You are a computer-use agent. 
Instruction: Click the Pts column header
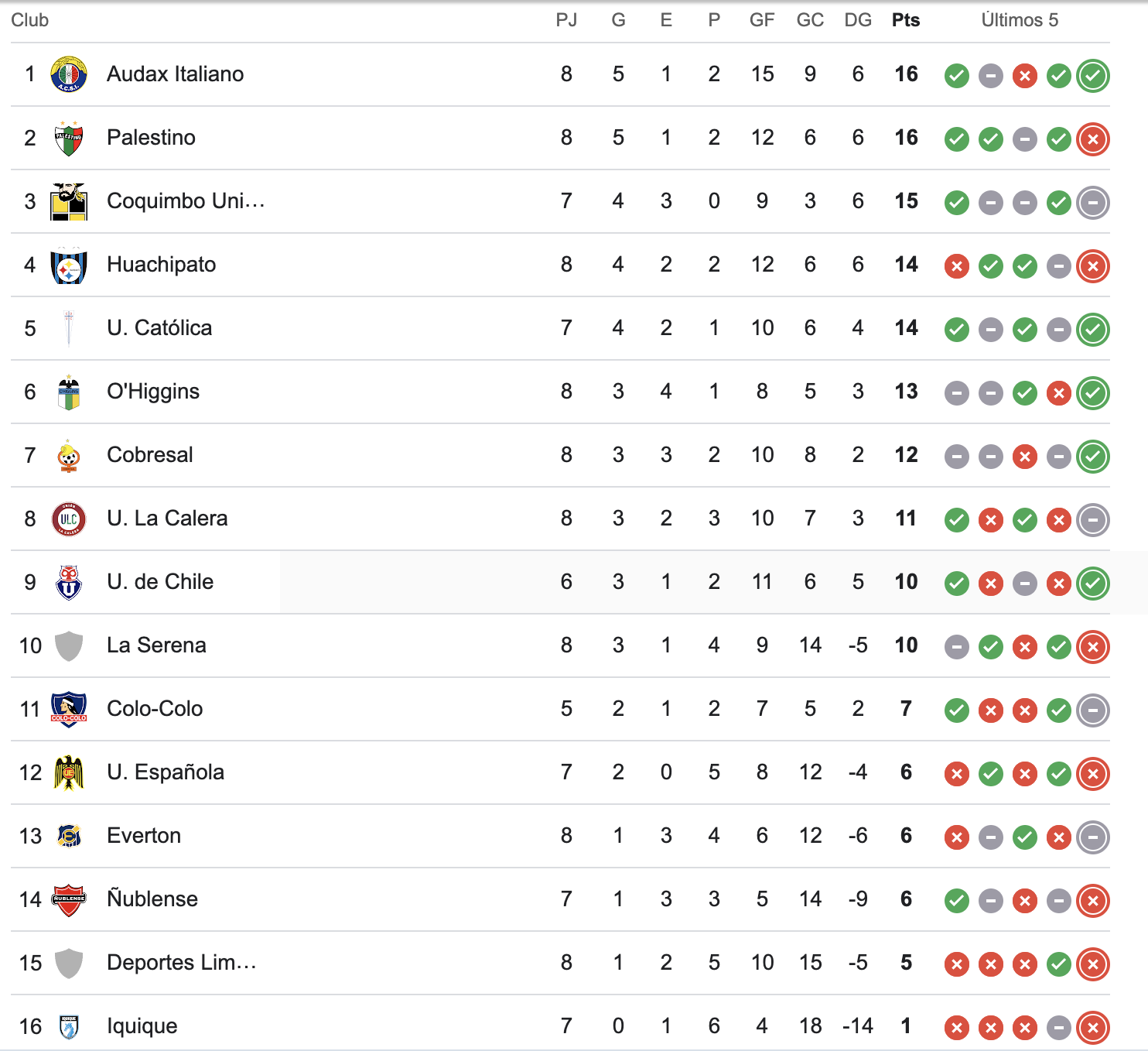pyautogui.click(x=906, y=20)
